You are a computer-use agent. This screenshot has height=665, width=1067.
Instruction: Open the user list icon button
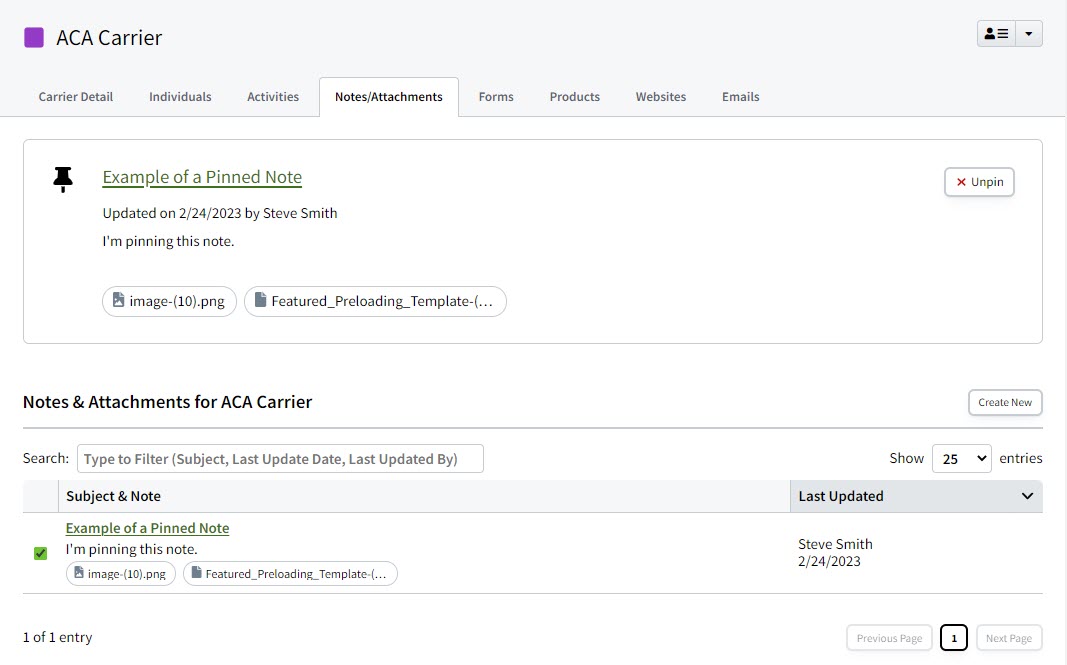(x=996, y=33)
